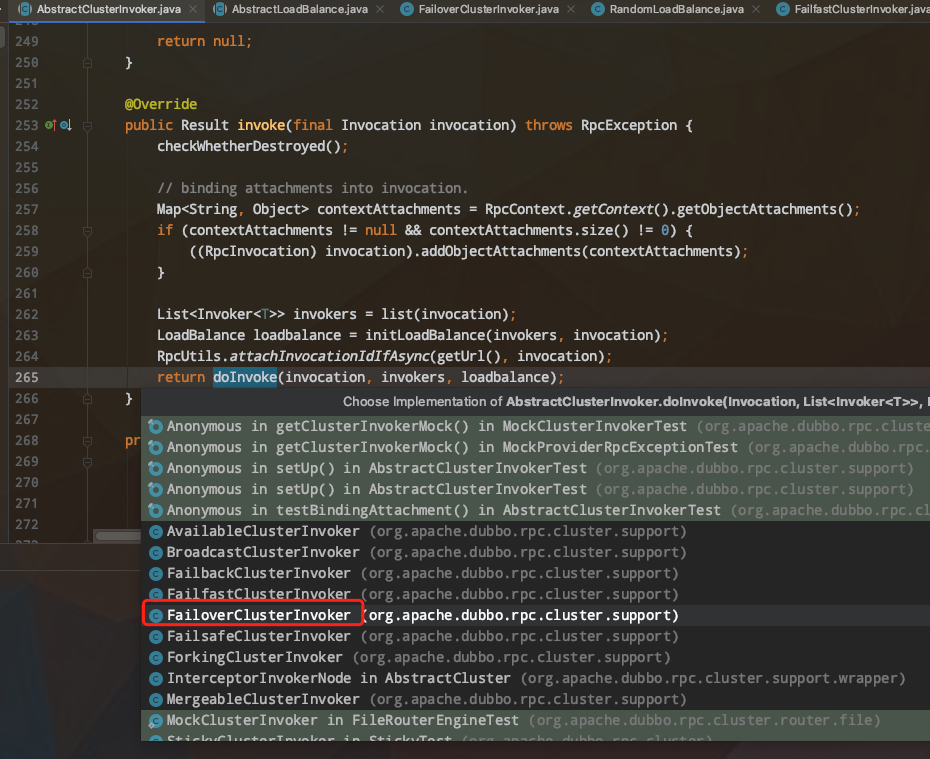Click the fold end marker on line 260
Screen dimensions: 930x759
coord(87,273)
